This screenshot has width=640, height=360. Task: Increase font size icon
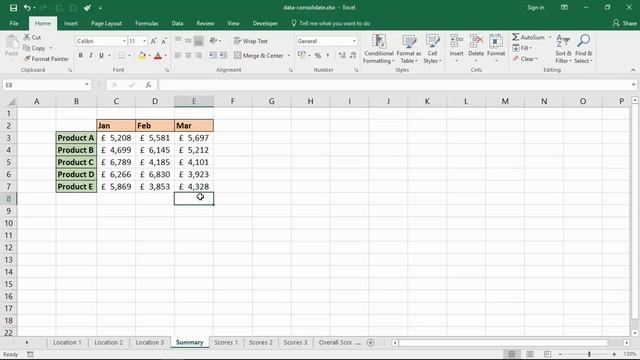pyautogui.click(x=153, y=41)
